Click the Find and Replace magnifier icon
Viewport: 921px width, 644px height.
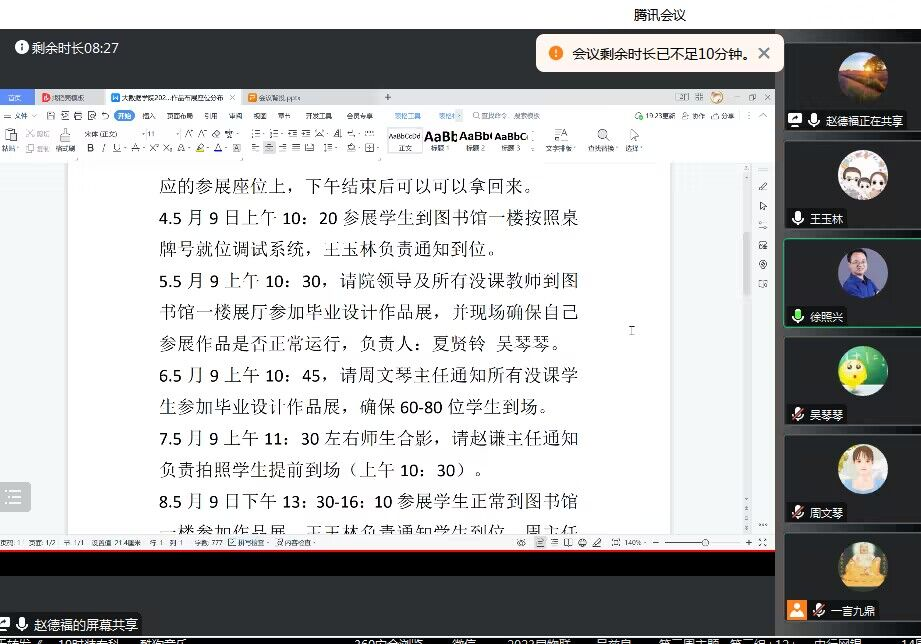coord(603,136)
